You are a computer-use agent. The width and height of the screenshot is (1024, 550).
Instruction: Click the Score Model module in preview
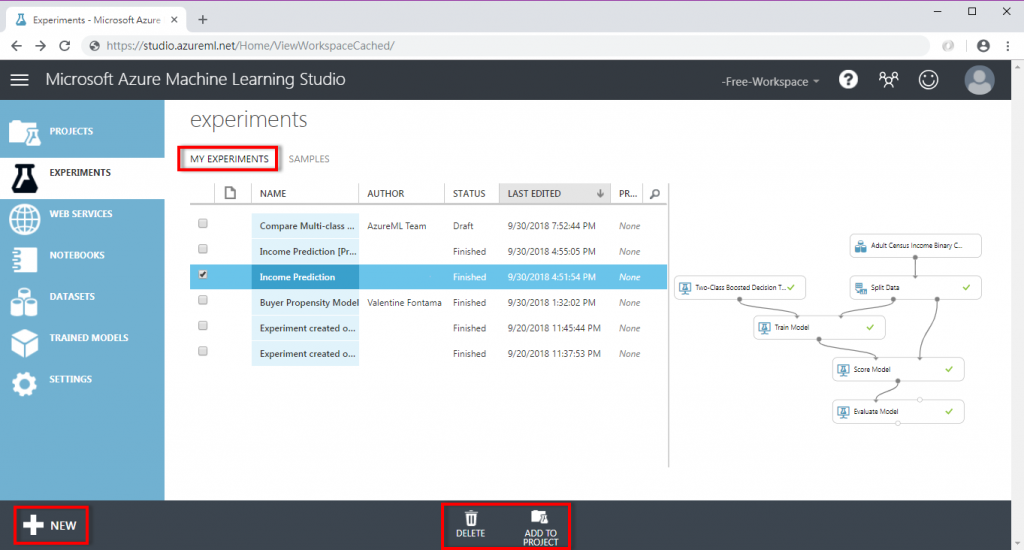tap(898, 369)
